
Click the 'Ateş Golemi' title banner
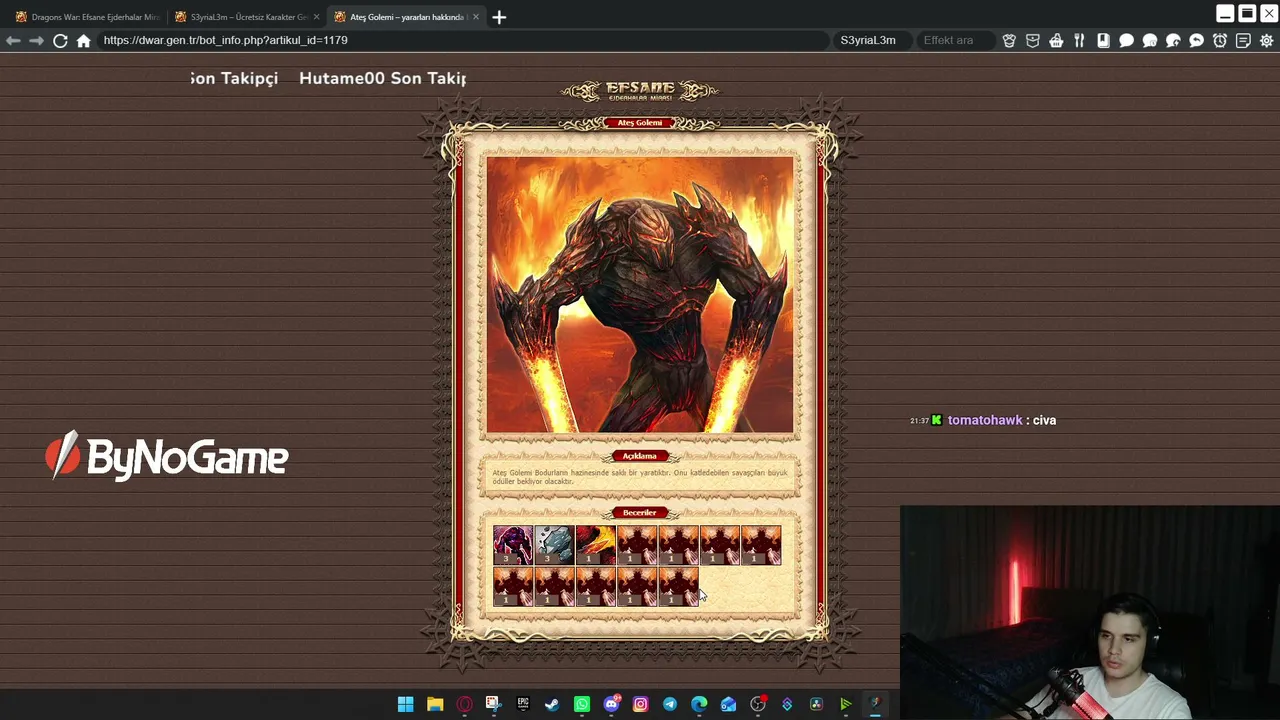click(x=640, y=123)
